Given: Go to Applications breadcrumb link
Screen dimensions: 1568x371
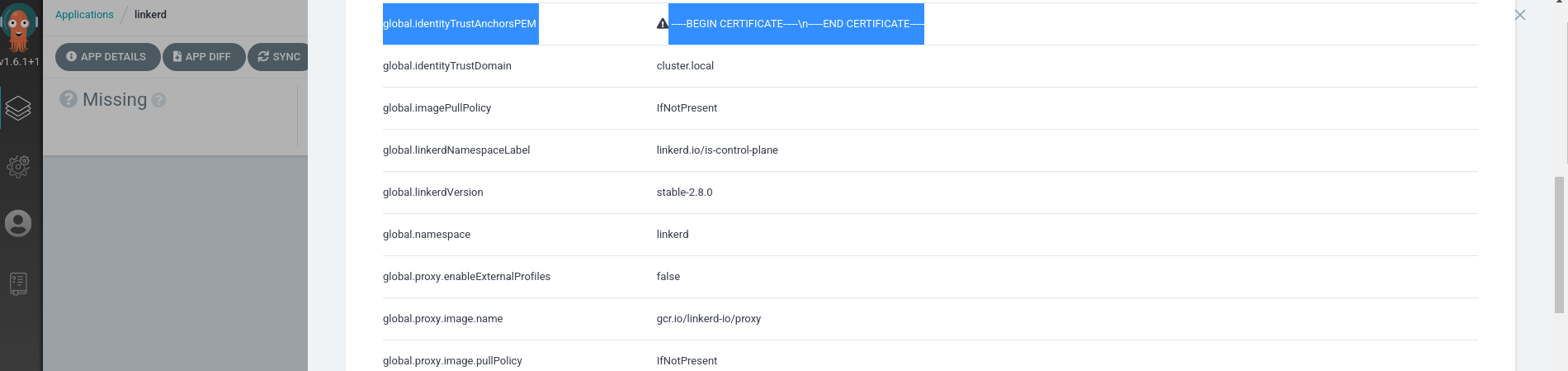Looking at the screenshot, I should (84, 15).
